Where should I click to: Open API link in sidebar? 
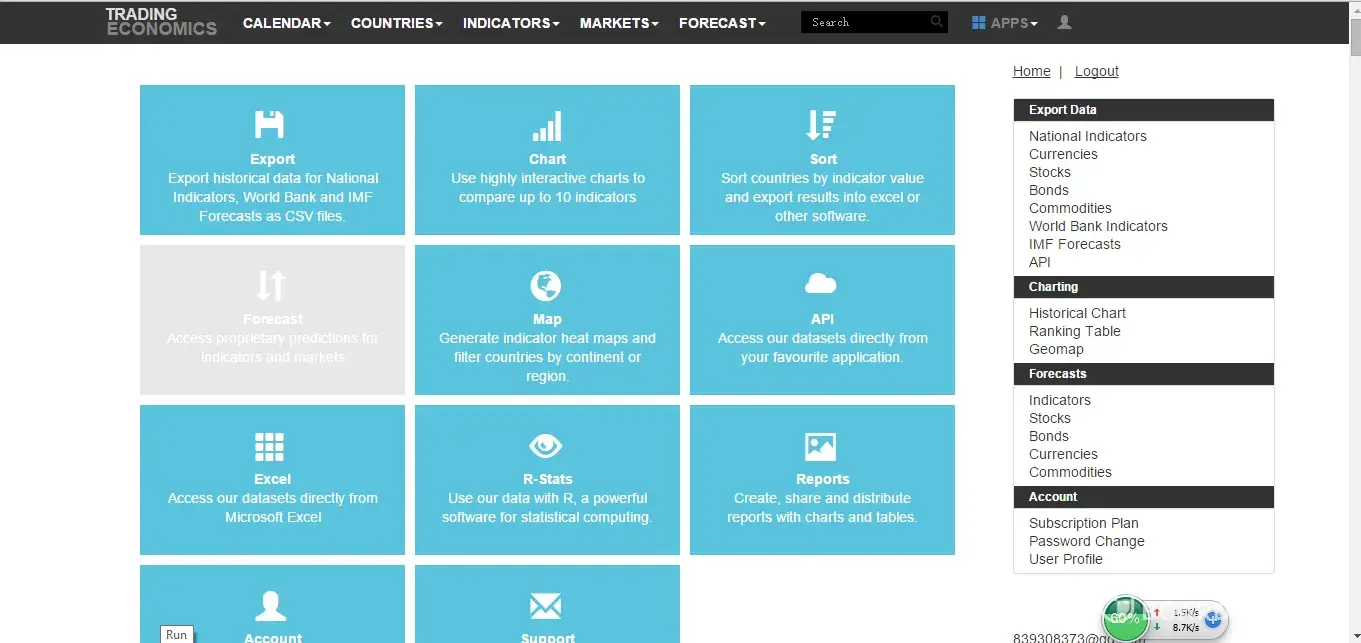pyautogui.click(x=1040, y=262)
